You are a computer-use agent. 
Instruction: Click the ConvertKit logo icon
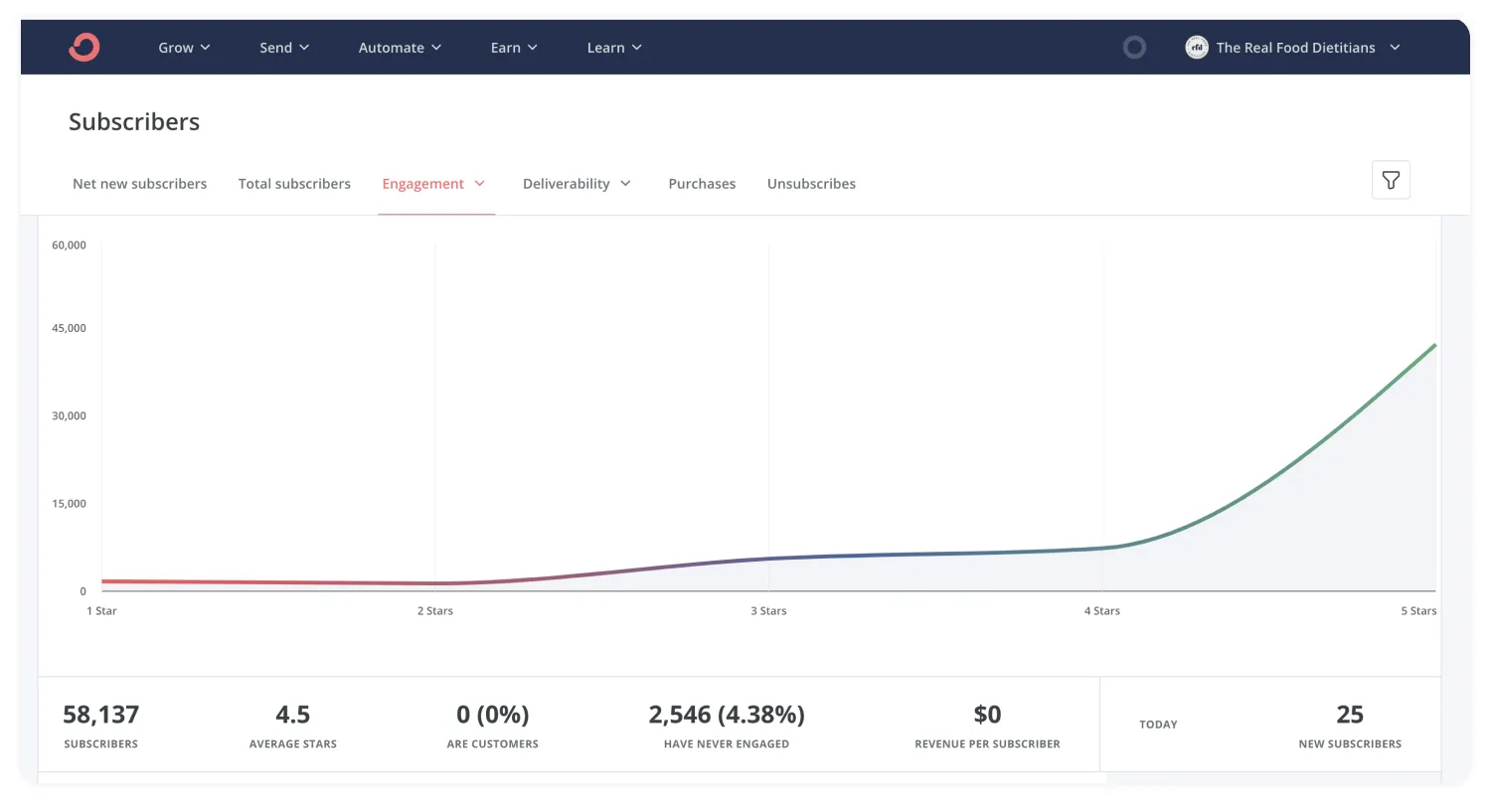(84, 47)
